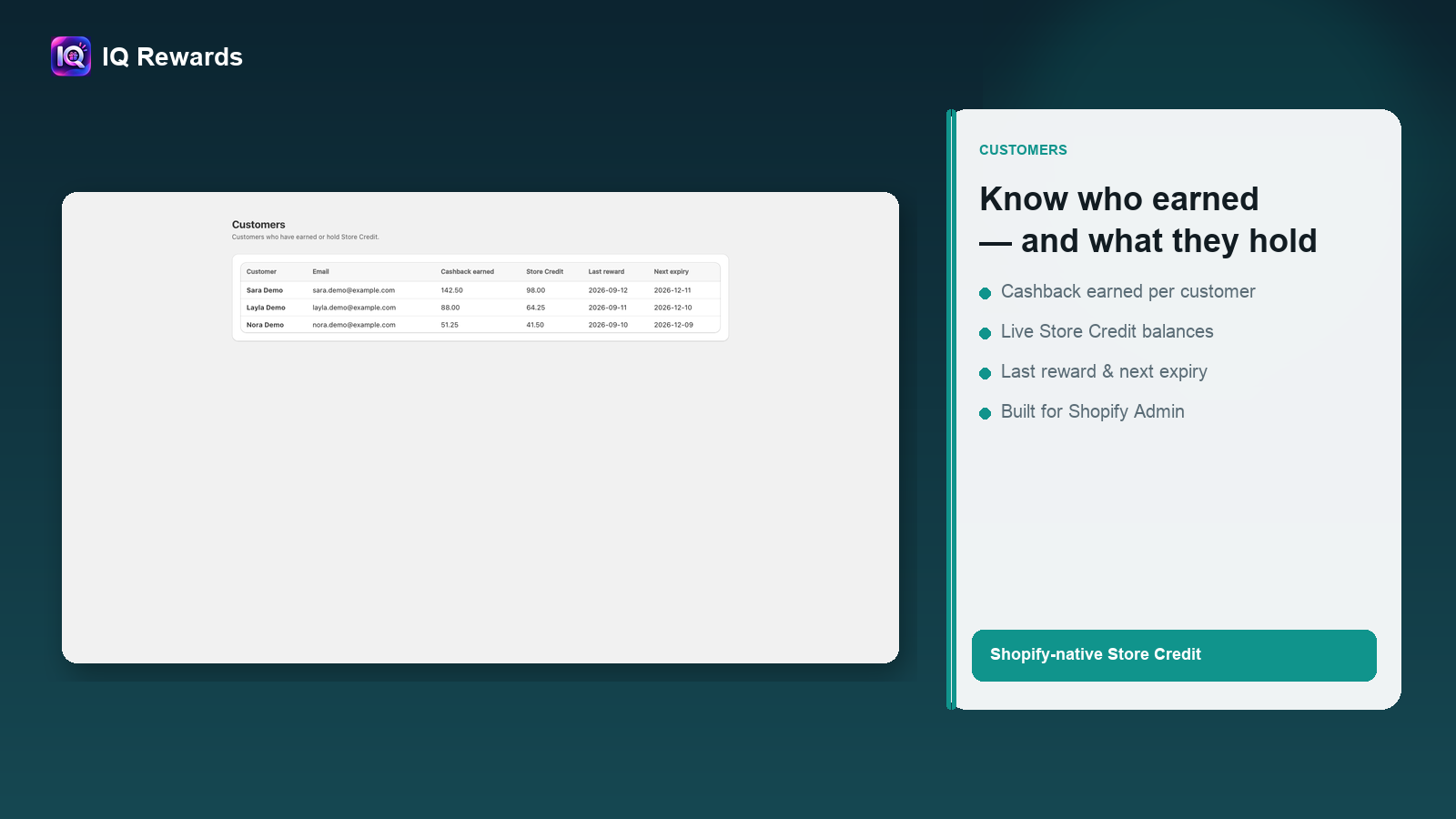Click store credit value 41.50

(535, 325)
